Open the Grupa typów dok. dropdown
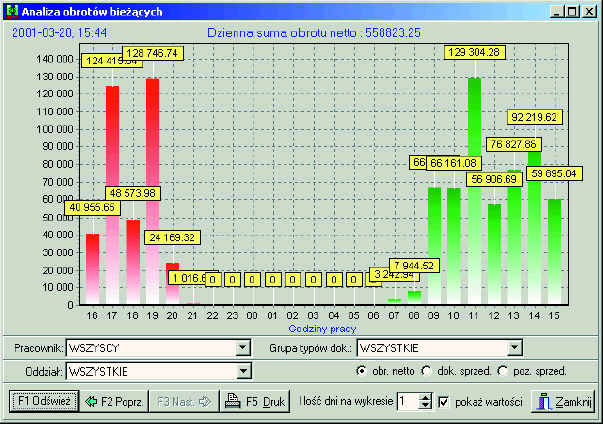Screen dimensions: 603x424 pyautogui.click(x=515, y=348)
